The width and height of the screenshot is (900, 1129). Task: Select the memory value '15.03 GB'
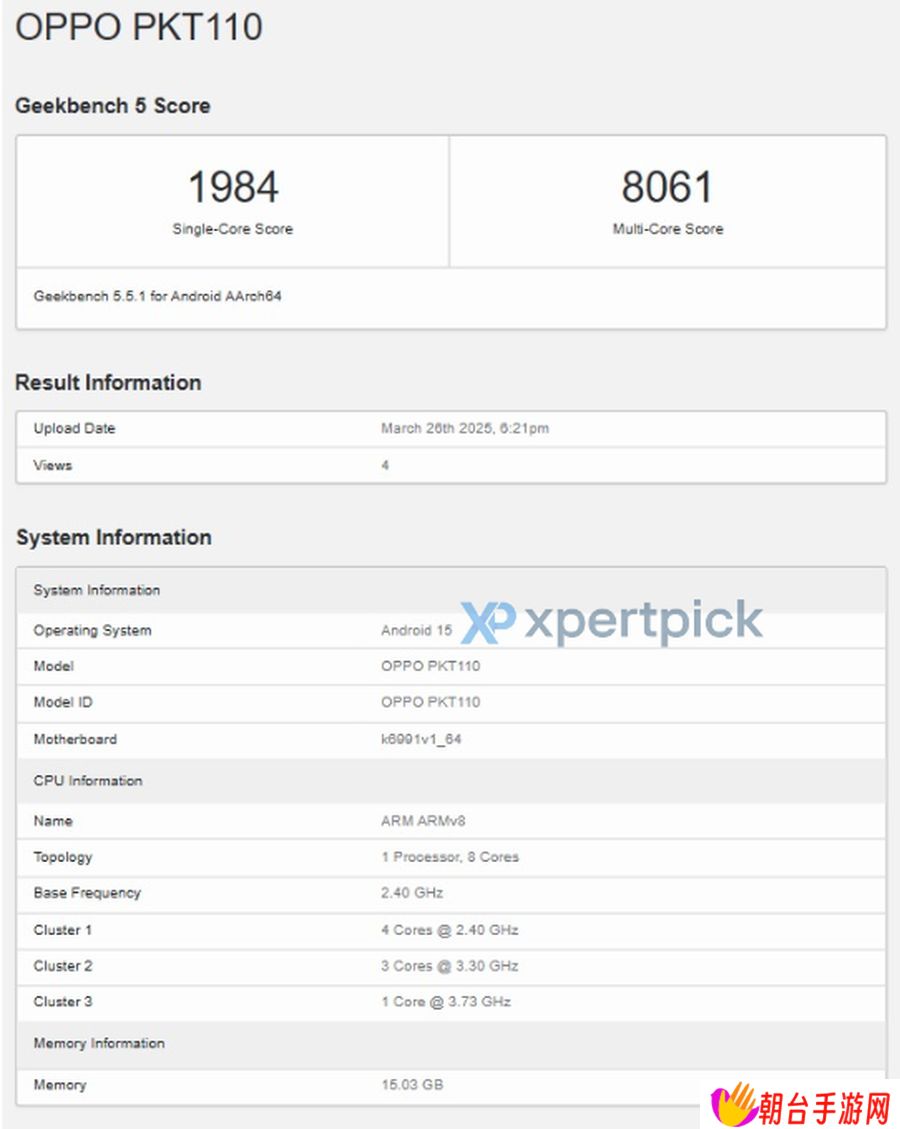(412, 1085)
